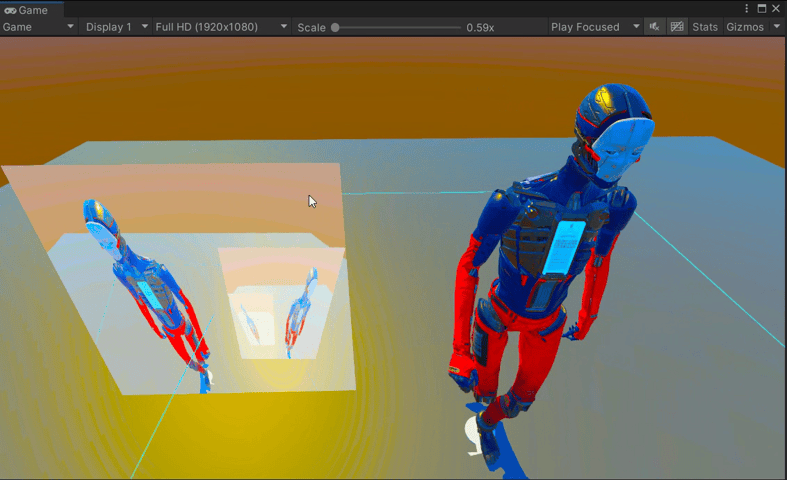Close the Game view panel
This screenshot has width=787, height=480.
pos(776,8)
